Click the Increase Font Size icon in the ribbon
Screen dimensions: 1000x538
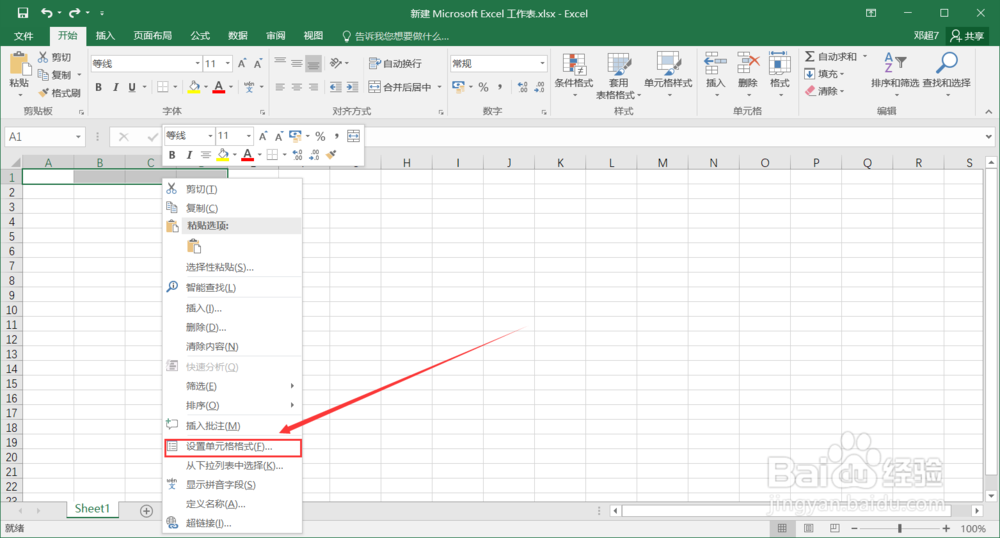pos(242,64)
